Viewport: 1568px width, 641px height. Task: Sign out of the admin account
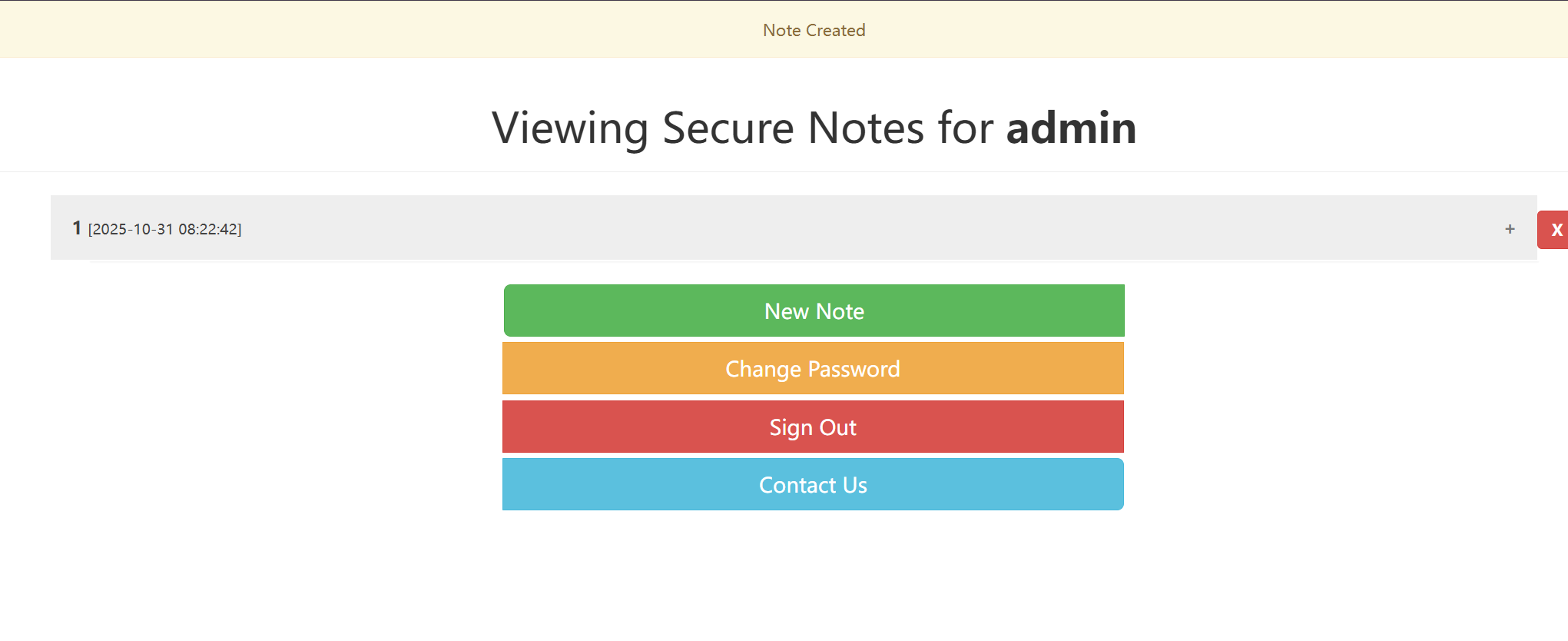pos(813,427)
